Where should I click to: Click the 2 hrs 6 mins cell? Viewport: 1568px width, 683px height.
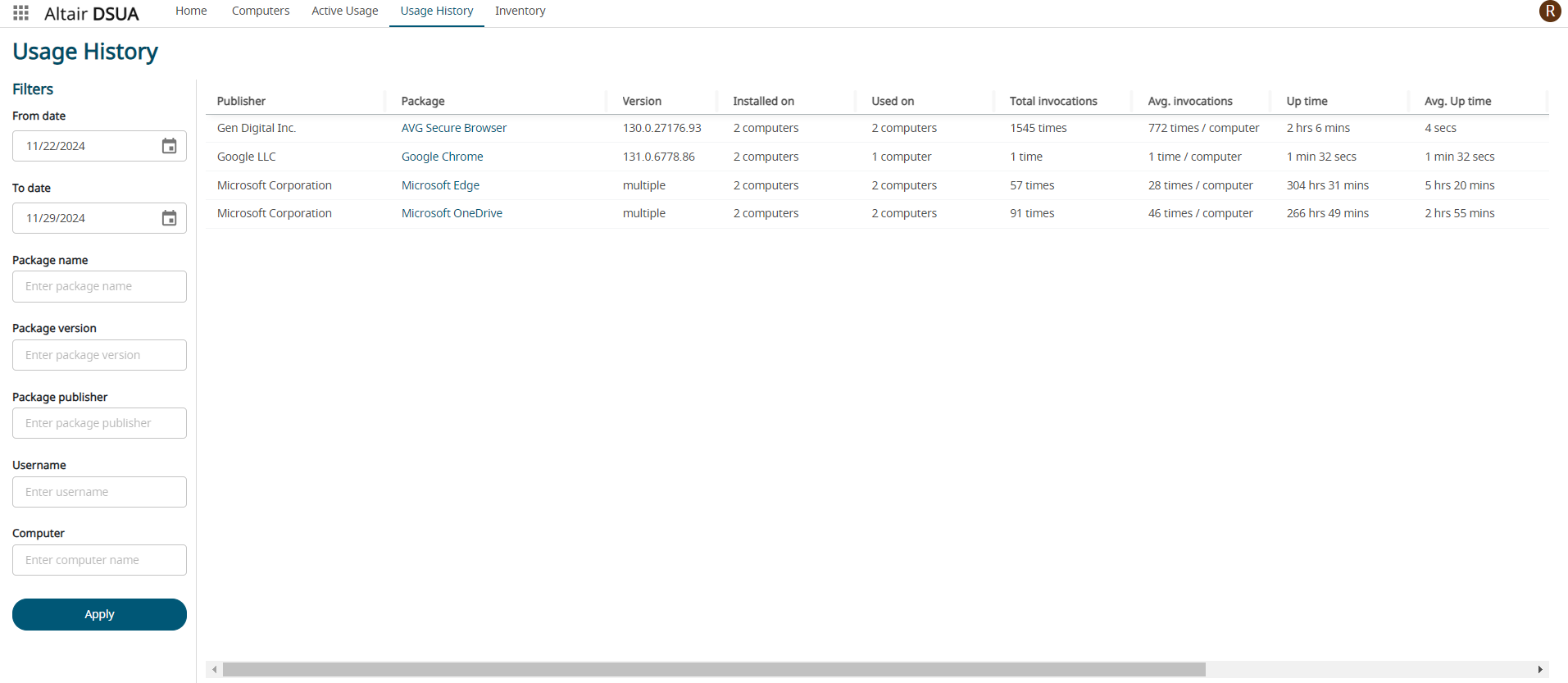coord(1319,129)
